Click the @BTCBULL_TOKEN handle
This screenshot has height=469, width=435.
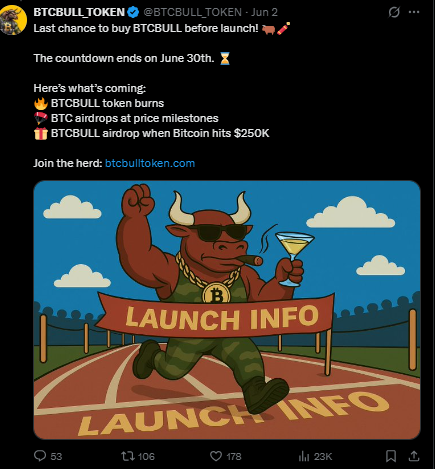[x=192, y=12]
